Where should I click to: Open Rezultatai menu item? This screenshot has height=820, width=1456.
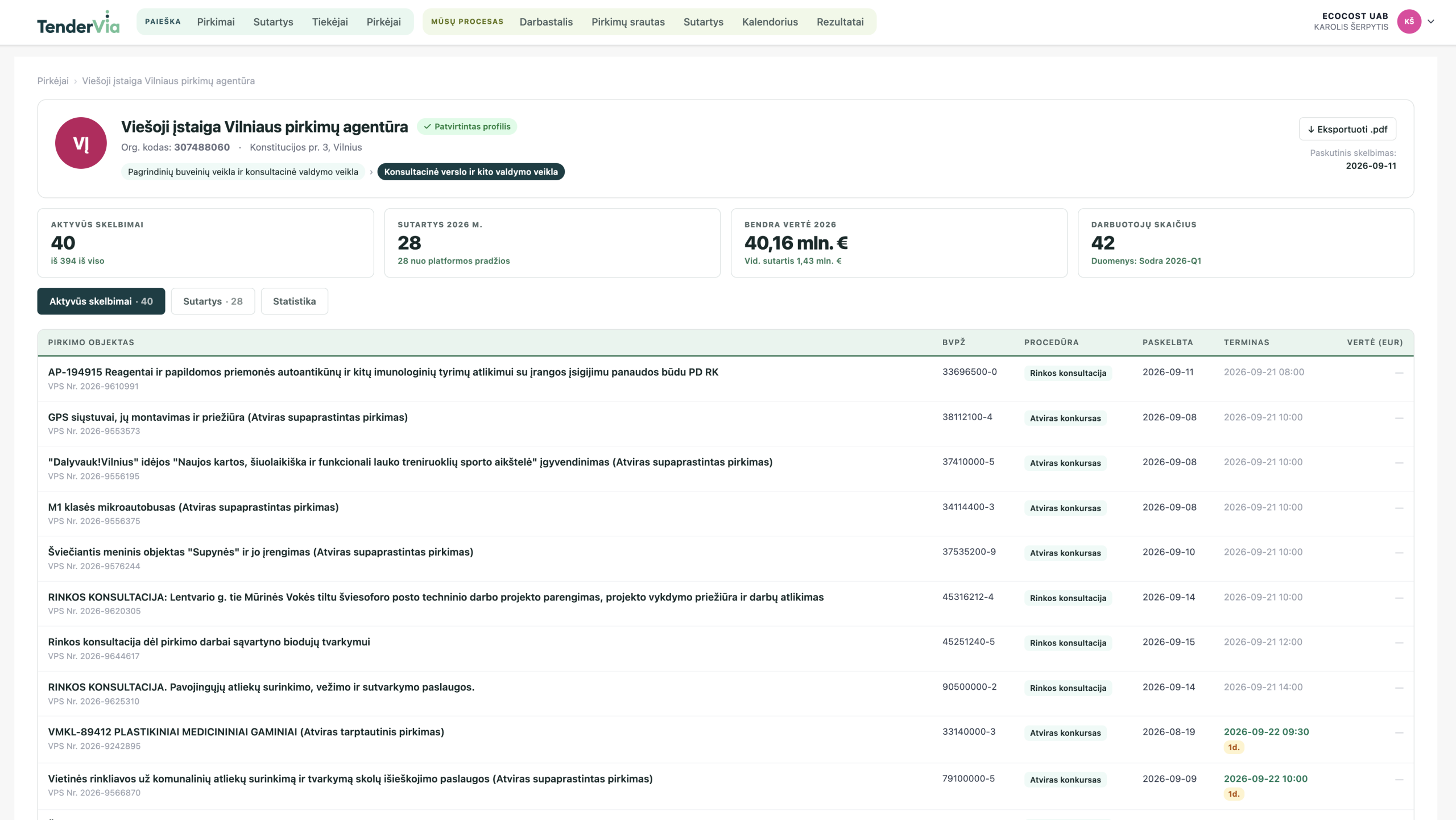(x=840, y=22)
